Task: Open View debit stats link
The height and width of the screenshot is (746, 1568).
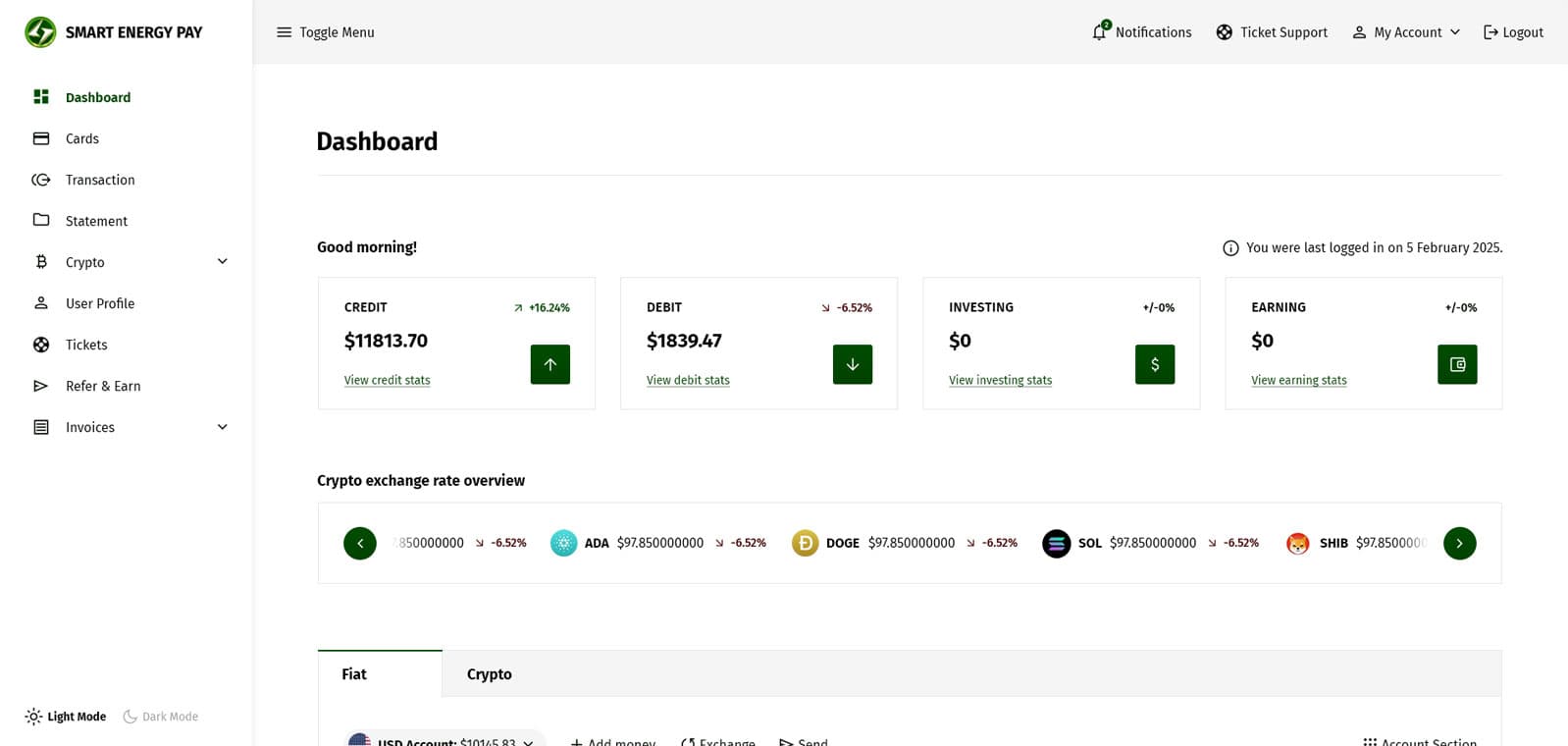Action: [688, 380]
